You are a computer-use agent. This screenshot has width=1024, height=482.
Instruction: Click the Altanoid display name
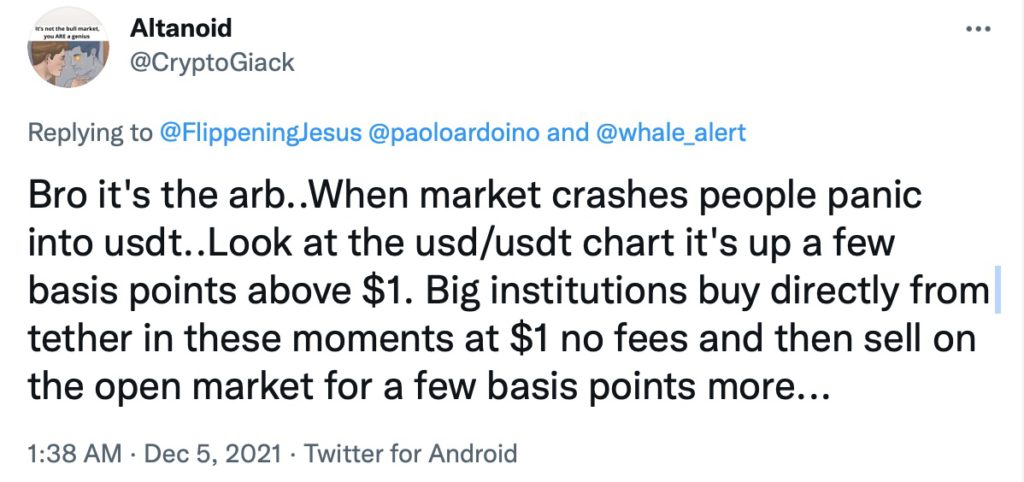point(181,28)
